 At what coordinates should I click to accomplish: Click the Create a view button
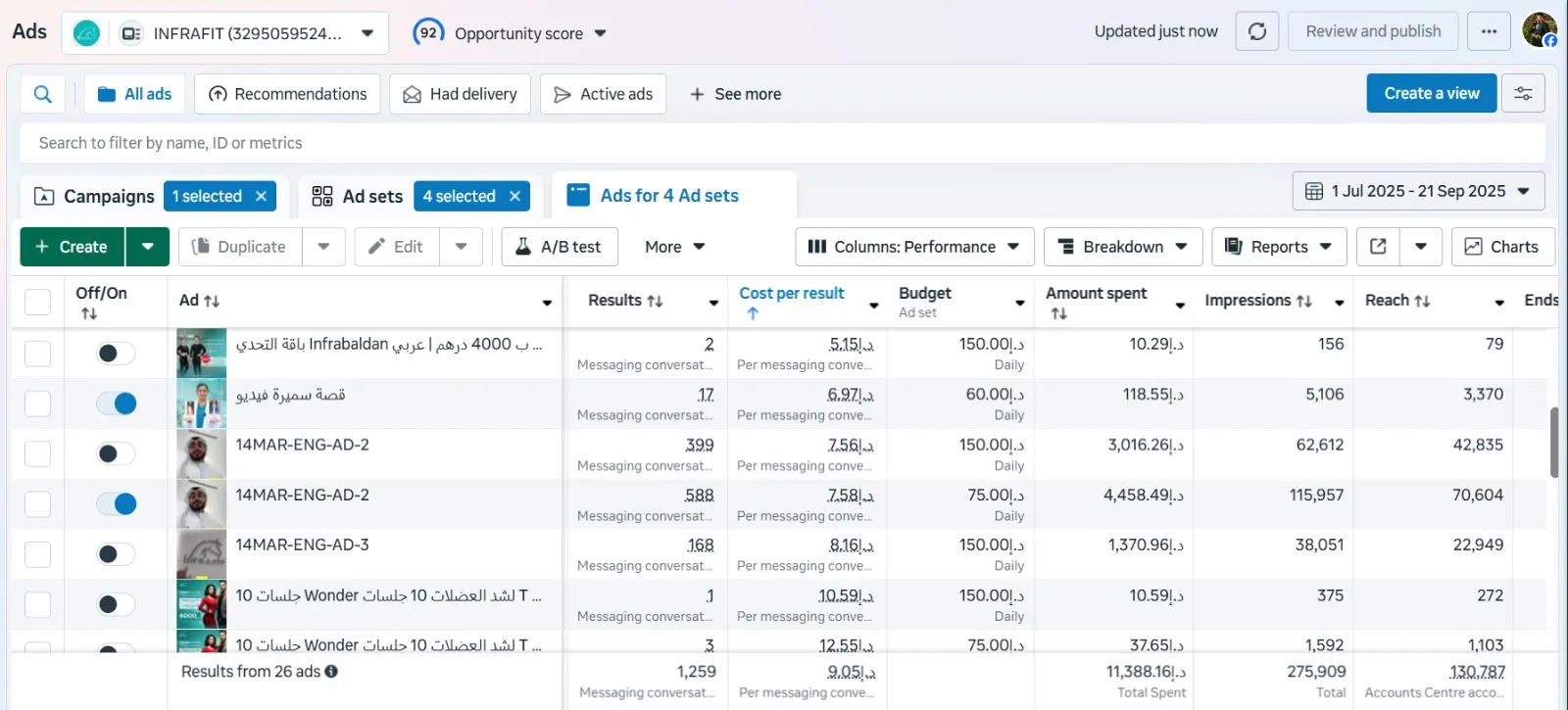[x=1431, y=94]
